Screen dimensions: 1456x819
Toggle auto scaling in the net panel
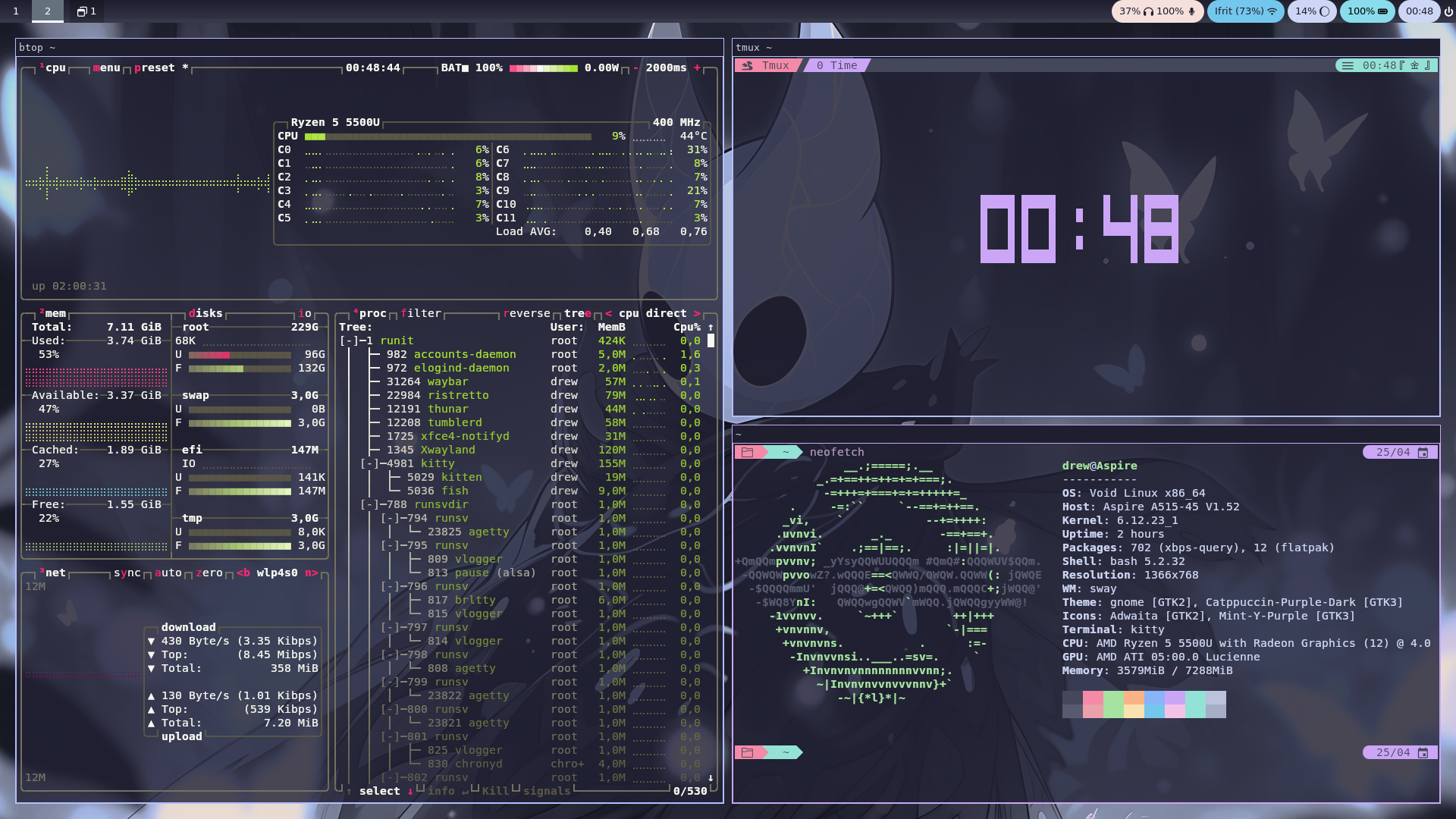168,573
